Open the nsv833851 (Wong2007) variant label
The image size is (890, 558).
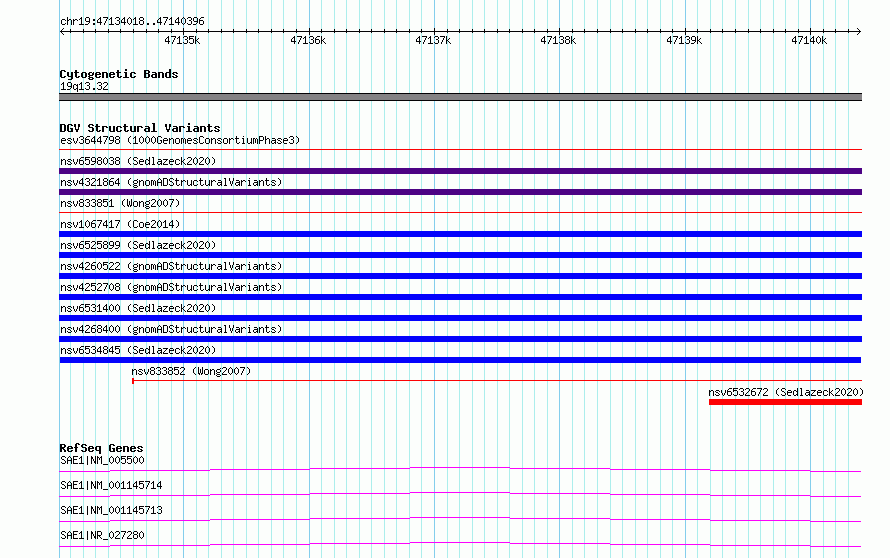click(x=120, y=203)
